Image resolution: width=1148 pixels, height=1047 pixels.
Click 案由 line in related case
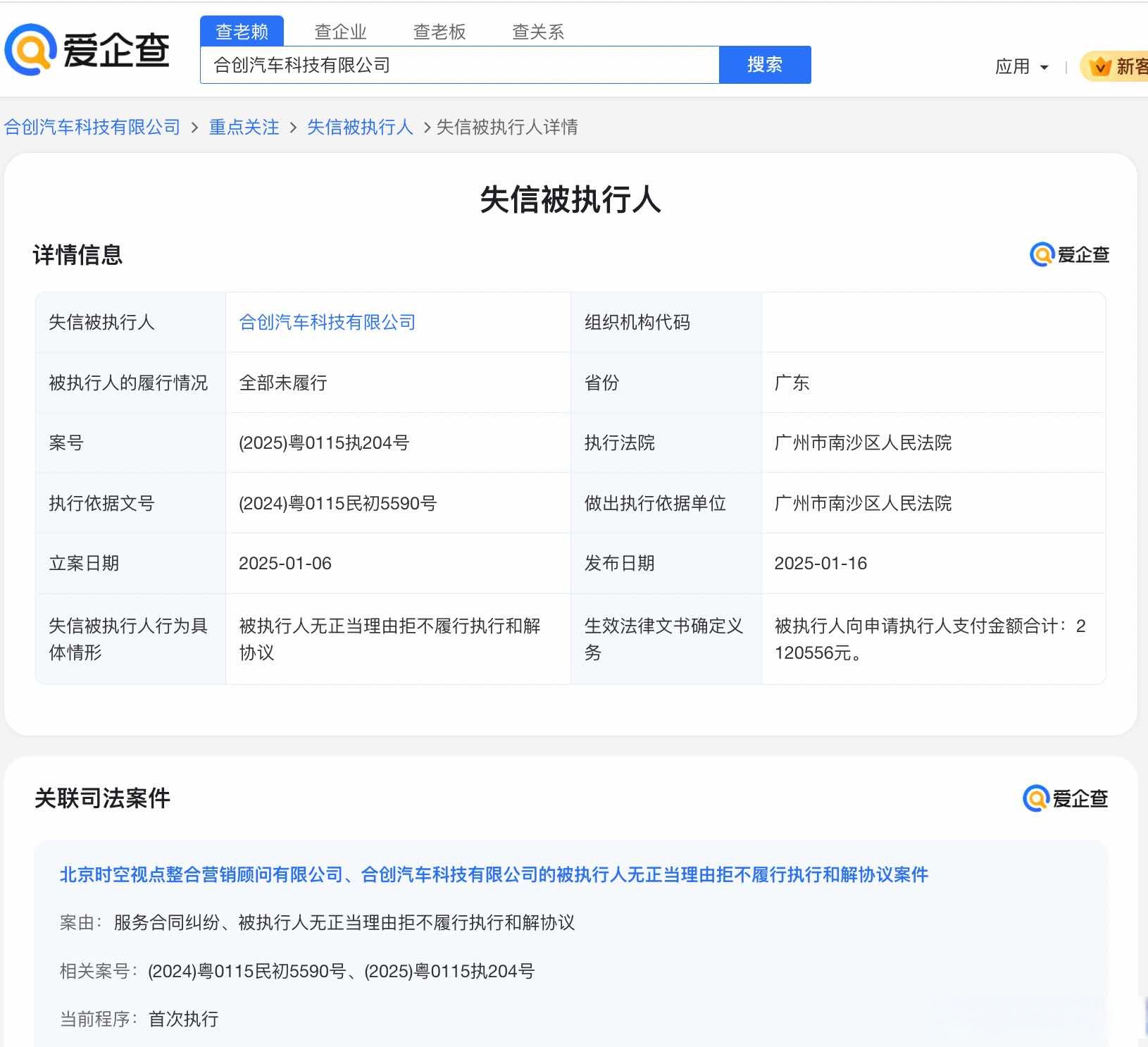tap(317, 922)
